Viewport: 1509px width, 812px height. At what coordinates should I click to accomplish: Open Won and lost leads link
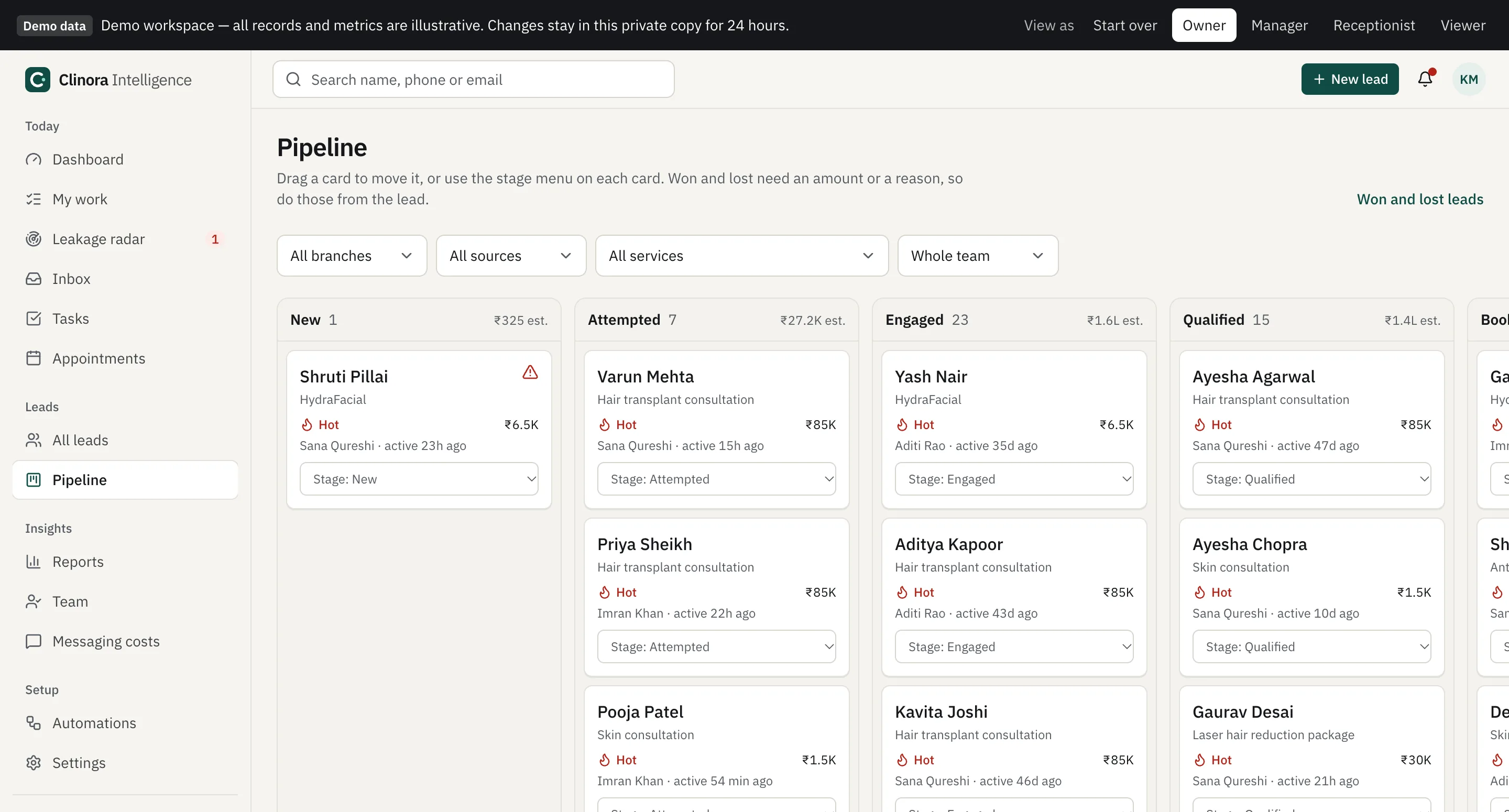1420,199
